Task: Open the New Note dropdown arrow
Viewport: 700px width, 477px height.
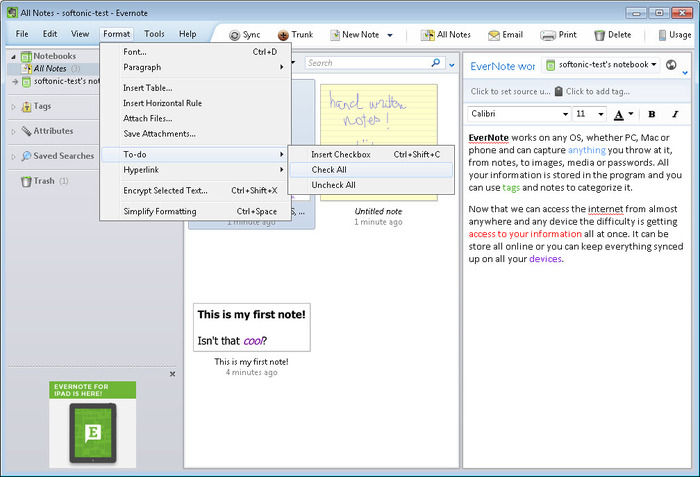Action: 390,35
